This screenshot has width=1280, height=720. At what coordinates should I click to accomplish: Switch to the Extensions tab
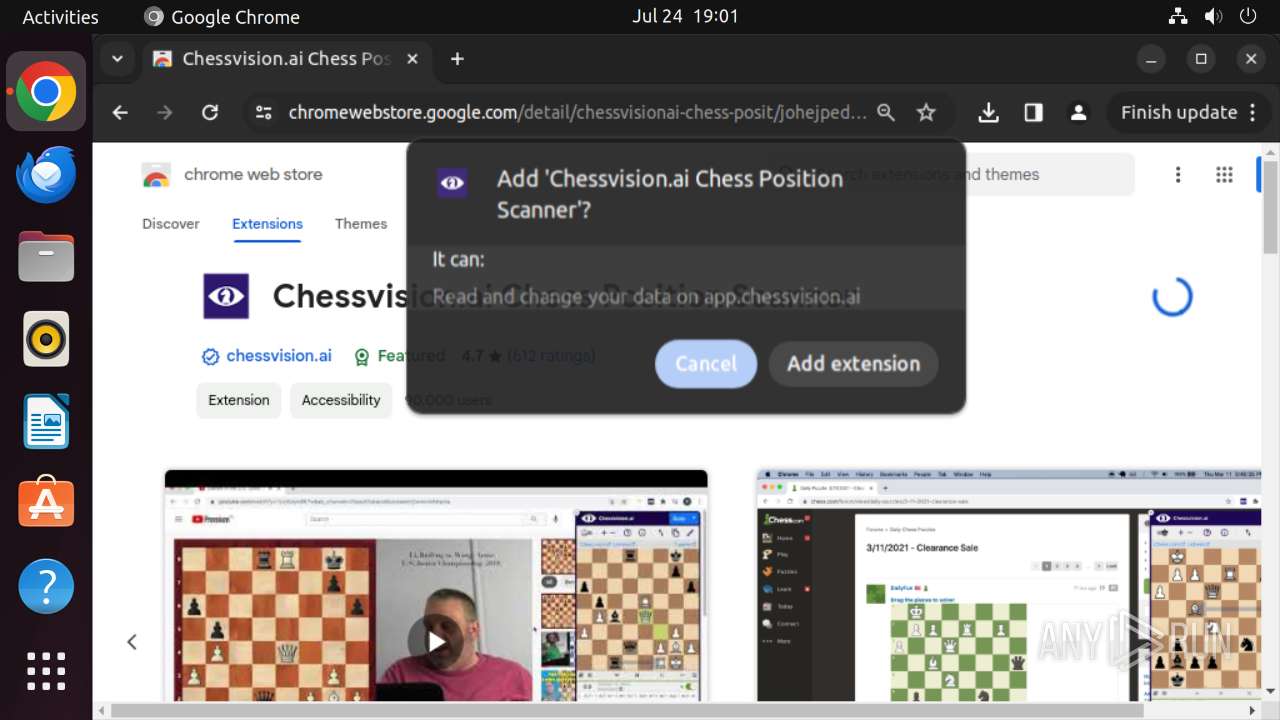(267, 224)
